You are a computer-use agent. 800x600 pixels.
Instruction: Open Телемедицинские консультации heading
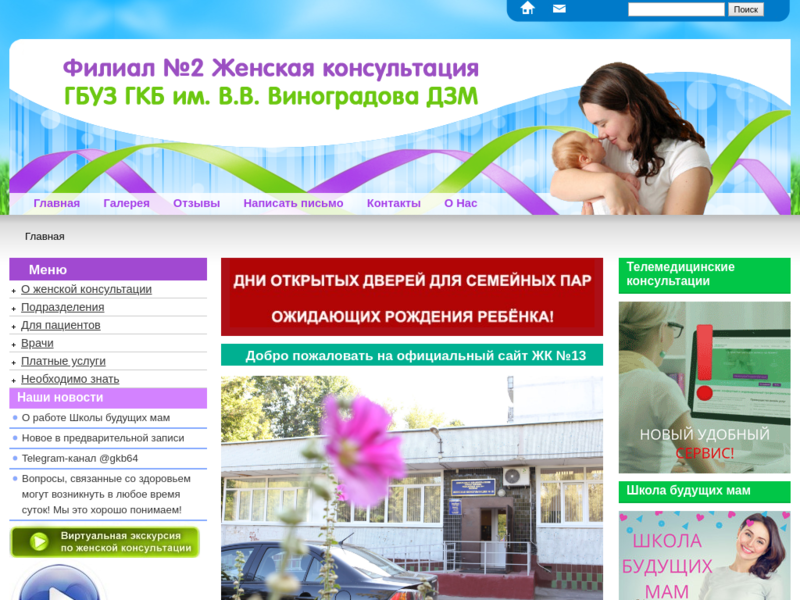click(x=705, y=276)
